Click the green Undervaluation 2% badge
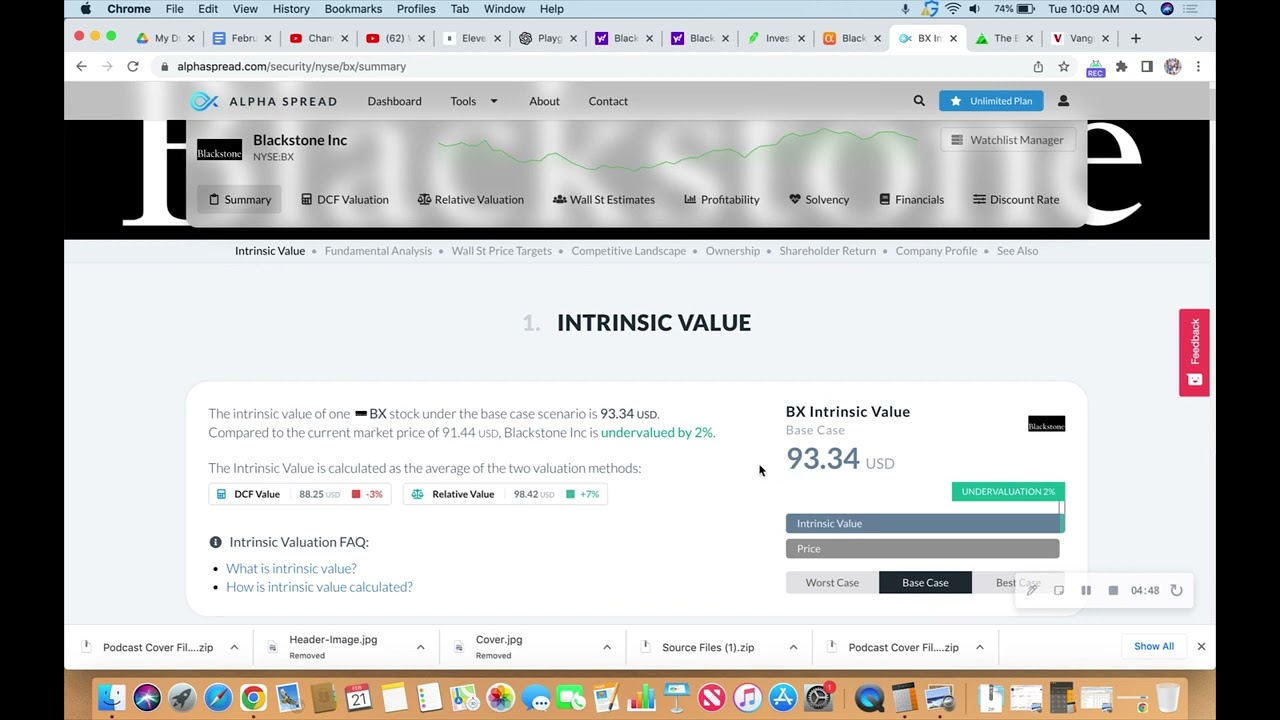Image resolution: width=1280 pixels, height=720 pixels. [1008, 491]
